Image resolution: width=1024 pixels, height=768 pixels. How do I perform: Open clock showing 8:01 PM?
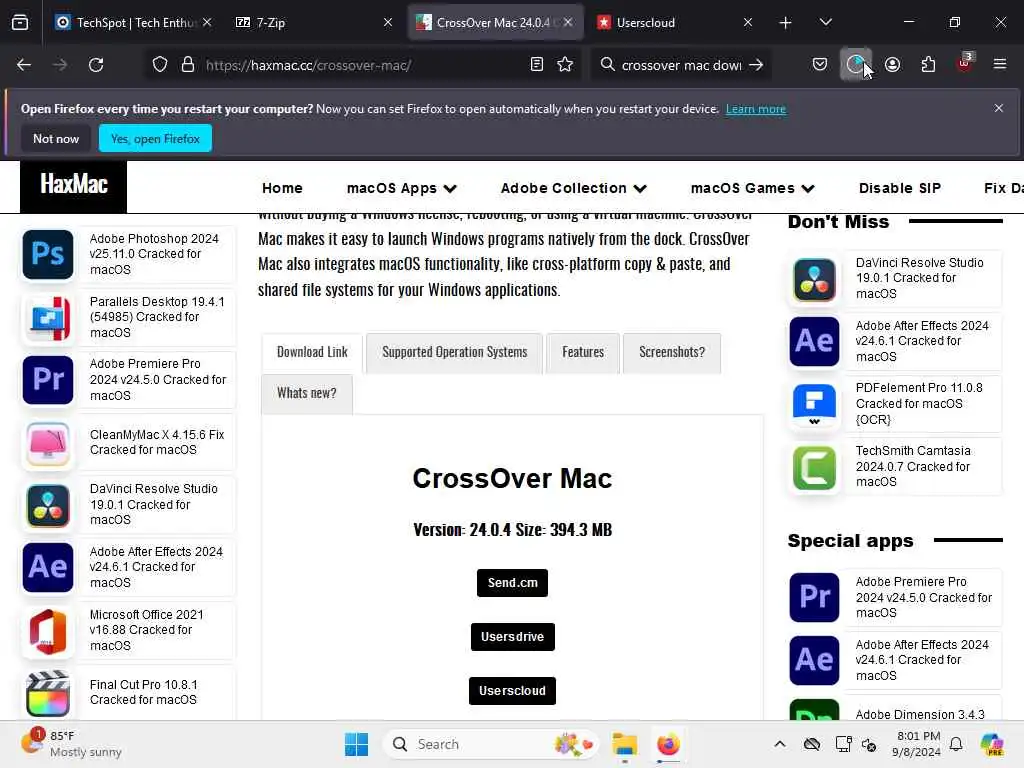point(918,744)
